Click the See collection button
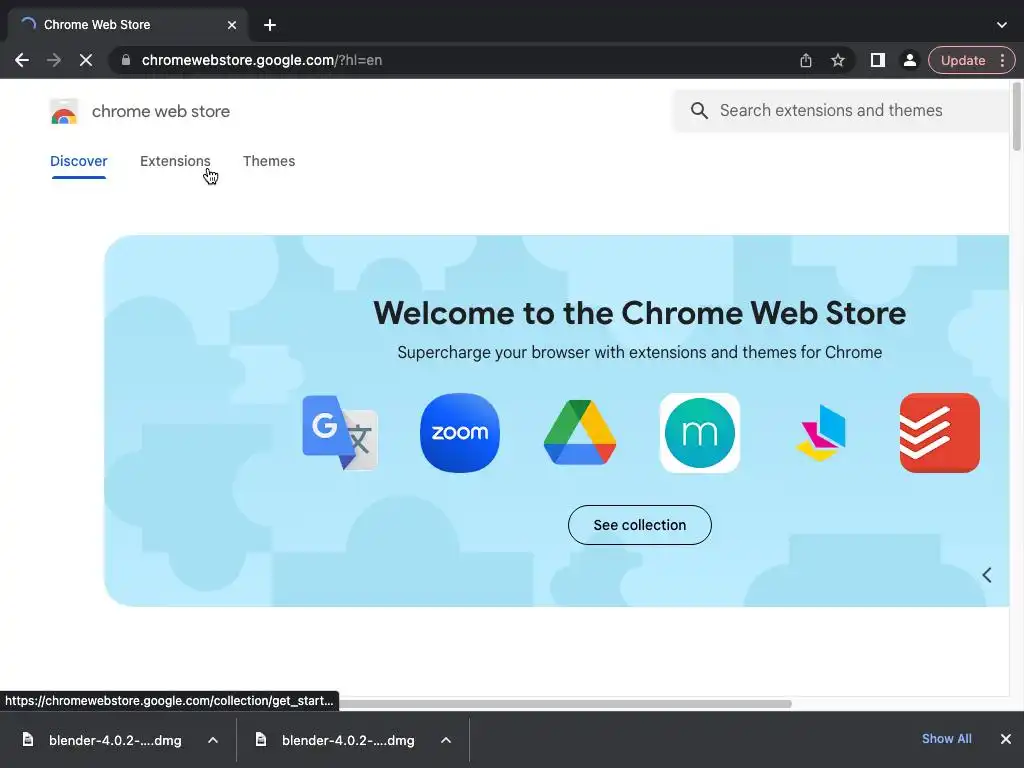Image resolution: width=1024 pixels, height=768 pixels. pyautogui.click(x=639, y=525)
